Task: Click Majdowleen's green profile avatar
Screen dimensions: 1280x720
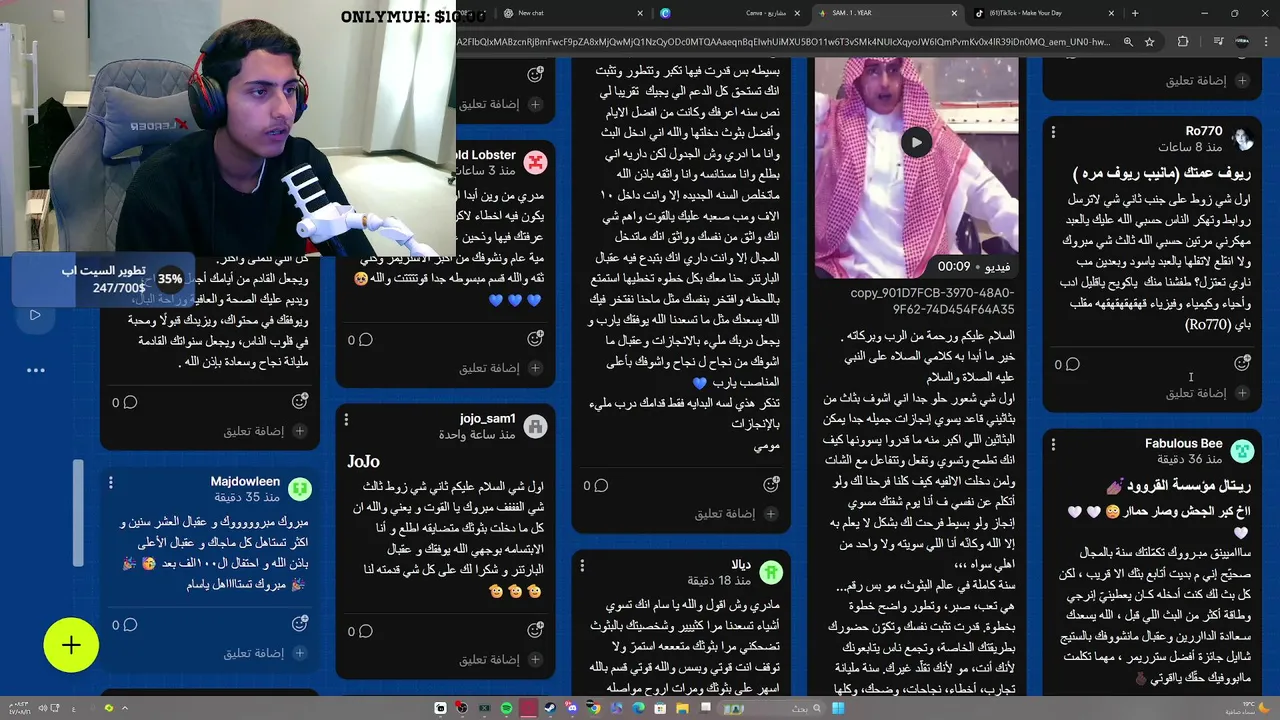Action: 299,489
